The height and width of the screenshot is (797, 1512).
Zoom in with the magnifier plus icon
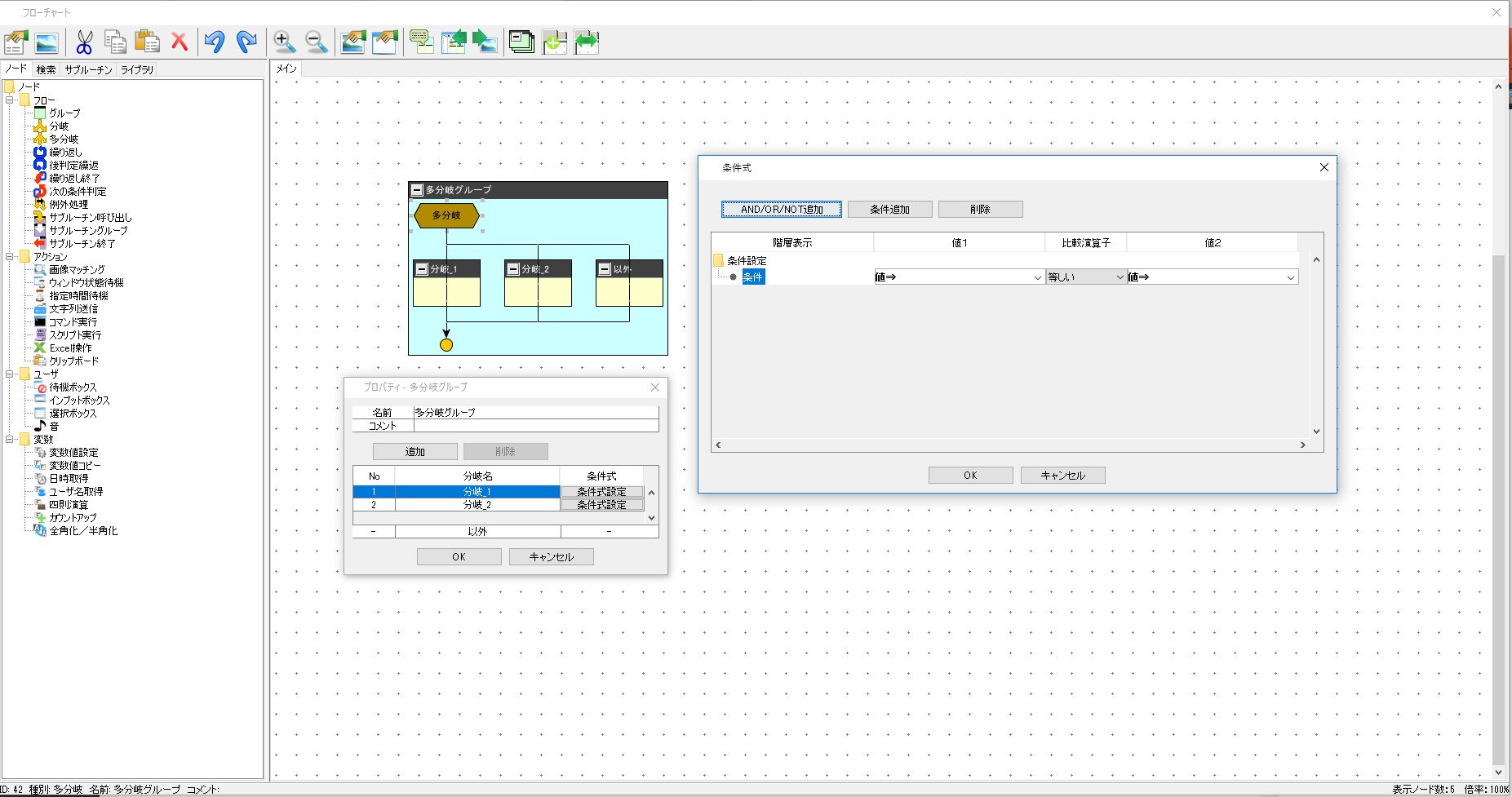[x=284, y=42]
